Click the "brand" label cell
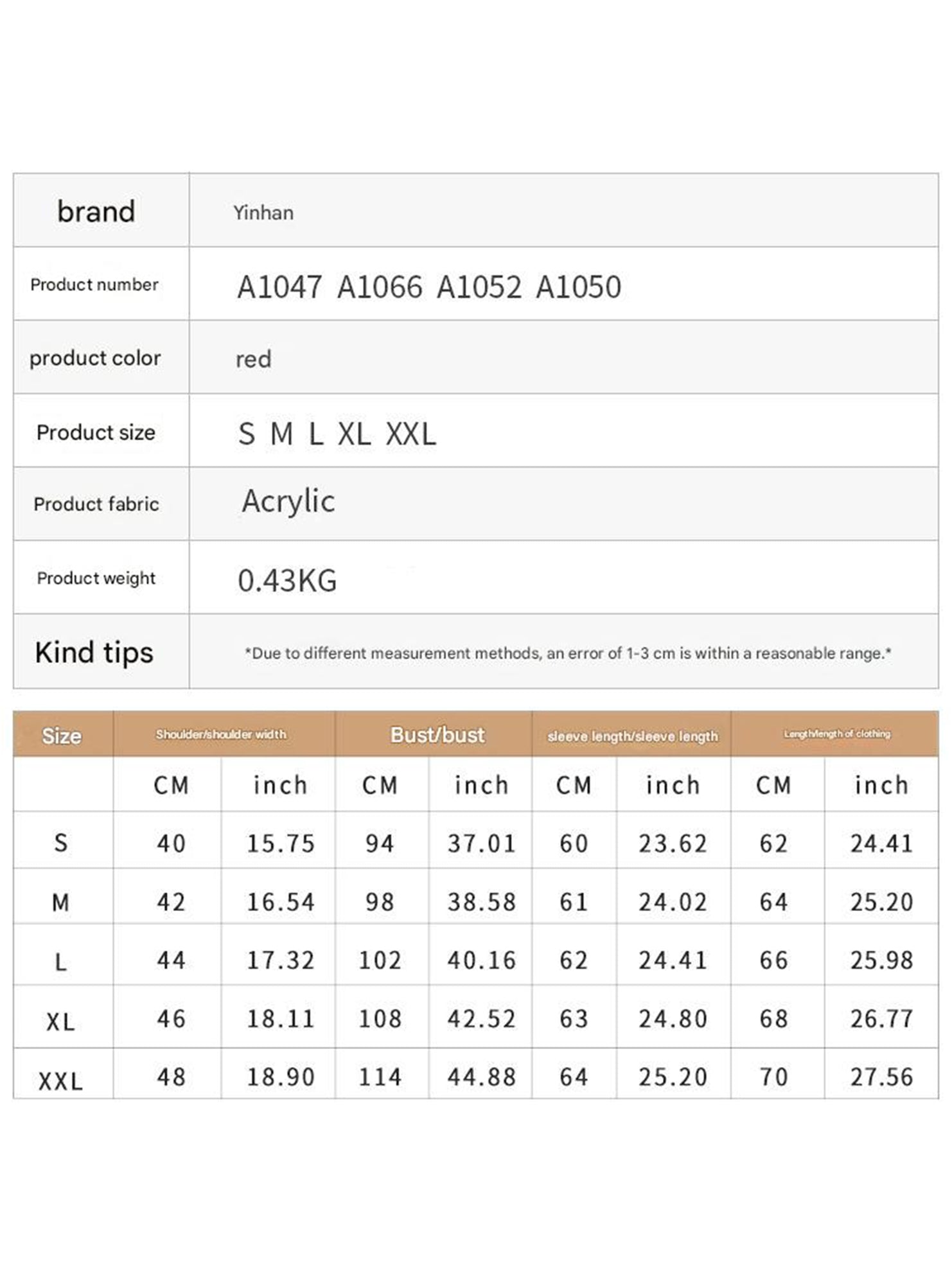This screenshot has height=1263, width=952. 96,211
